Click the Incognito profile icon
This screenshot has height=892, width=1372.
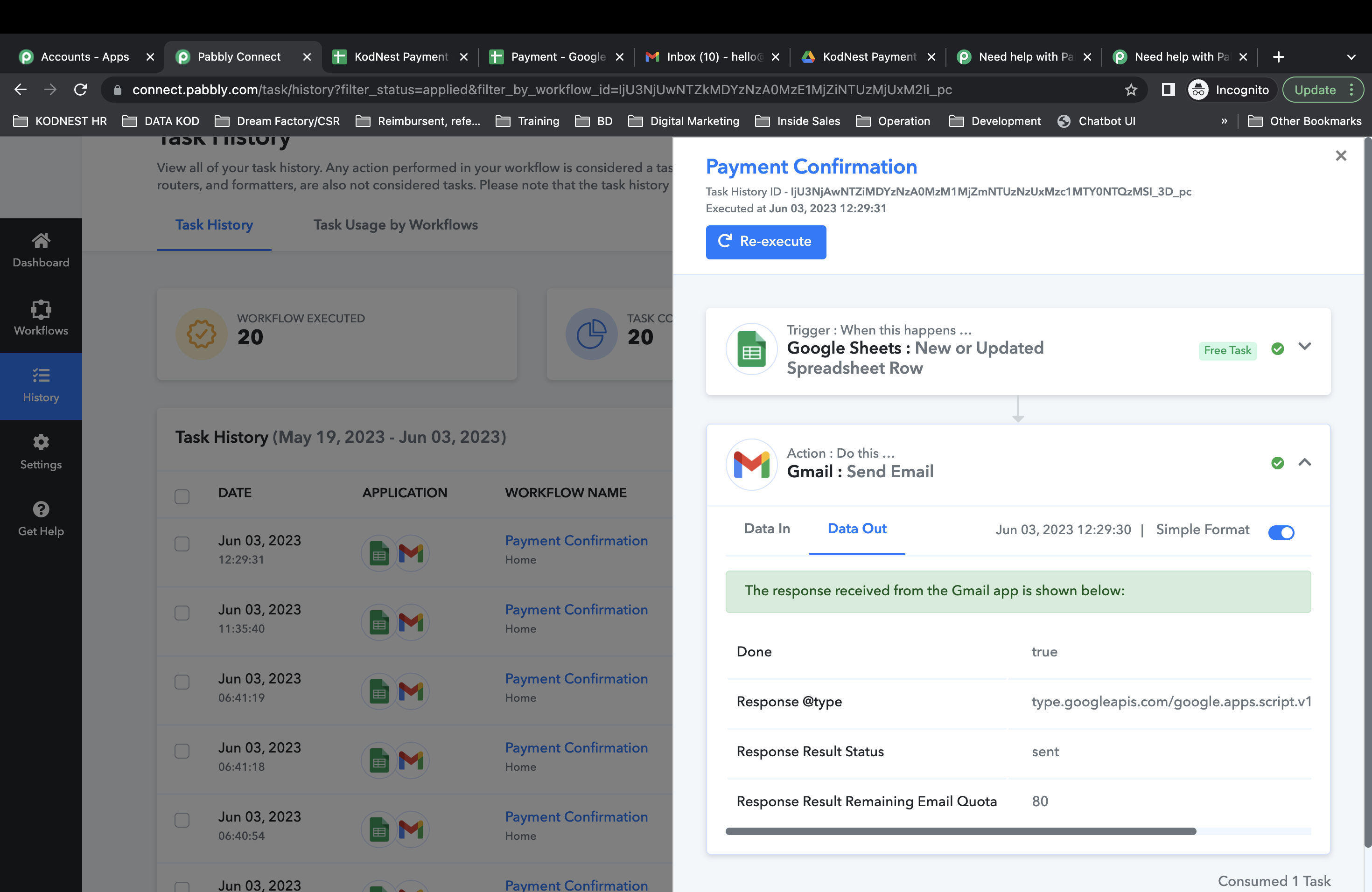point(1198,89)
